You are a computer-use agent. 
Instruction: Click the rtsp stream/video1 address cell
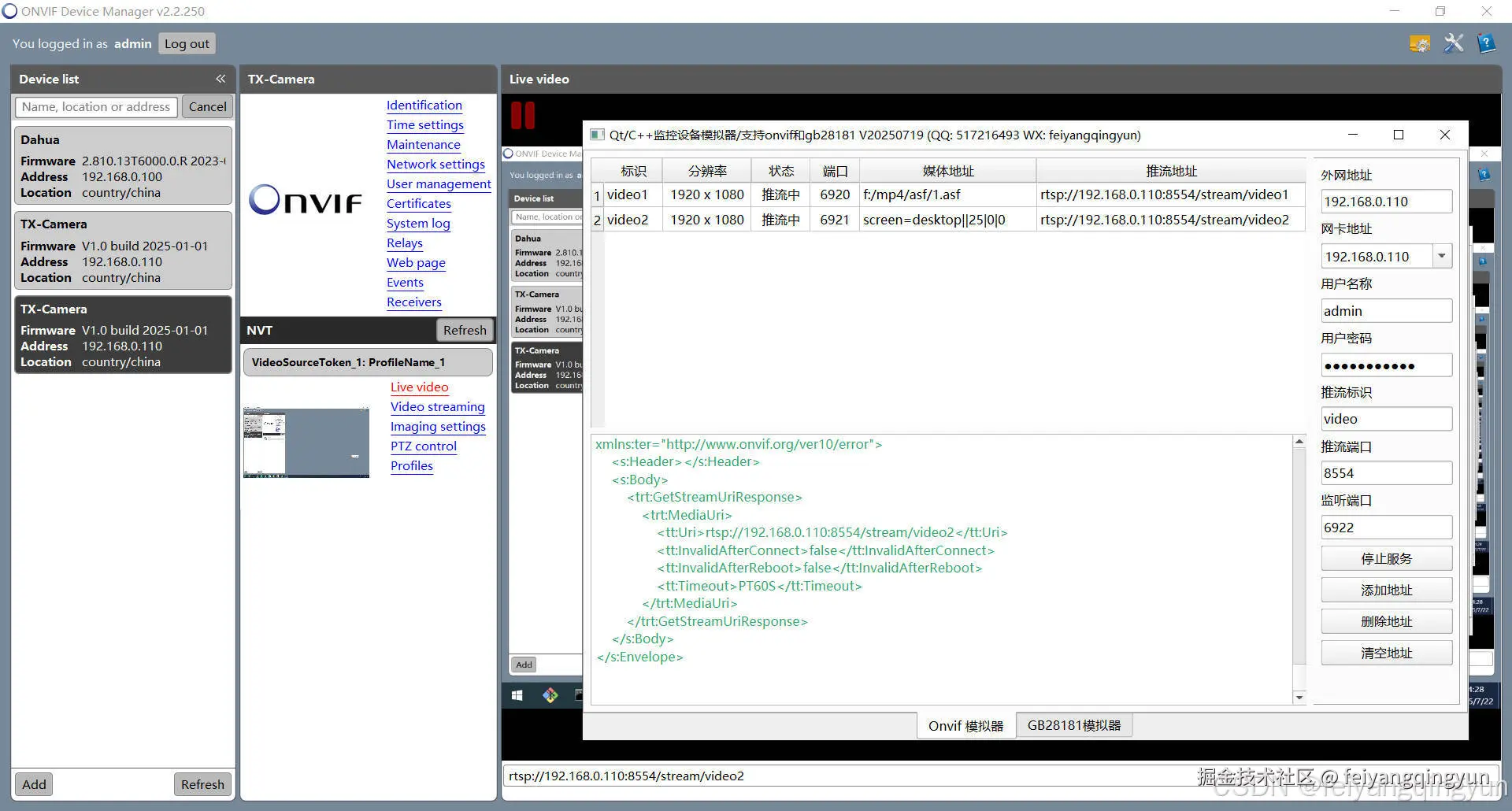pos(1171,194)
